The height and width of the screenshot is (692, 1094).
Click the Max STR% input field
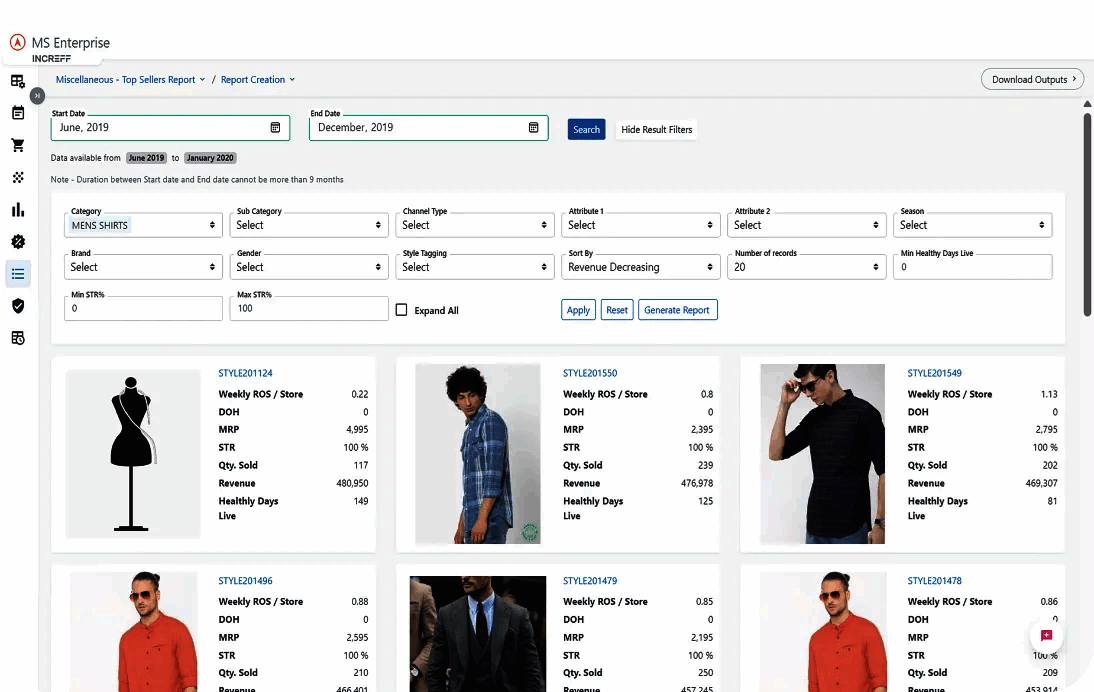309,308
